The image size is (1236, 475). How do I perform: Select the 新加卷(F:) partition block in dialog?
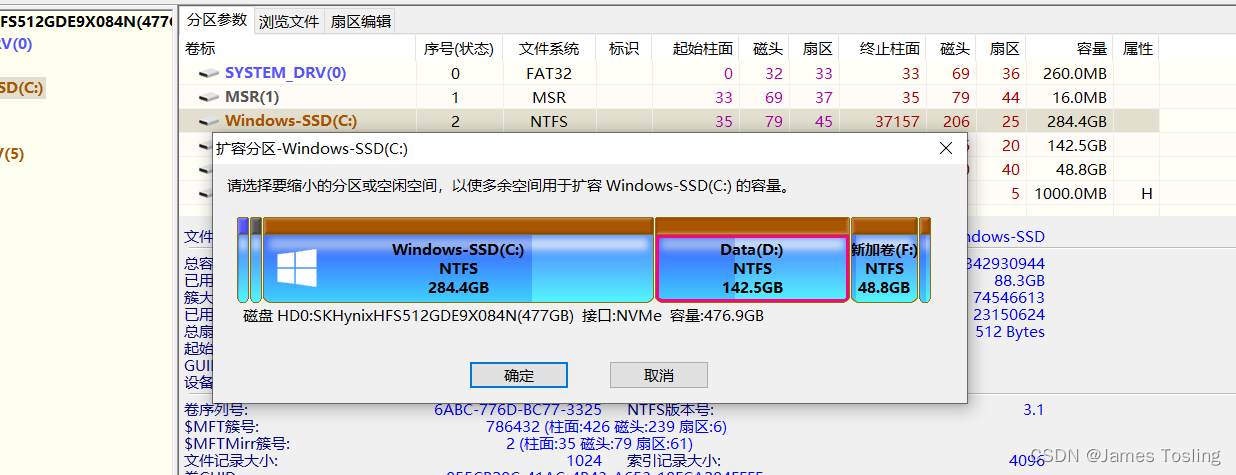pos(884,259)
